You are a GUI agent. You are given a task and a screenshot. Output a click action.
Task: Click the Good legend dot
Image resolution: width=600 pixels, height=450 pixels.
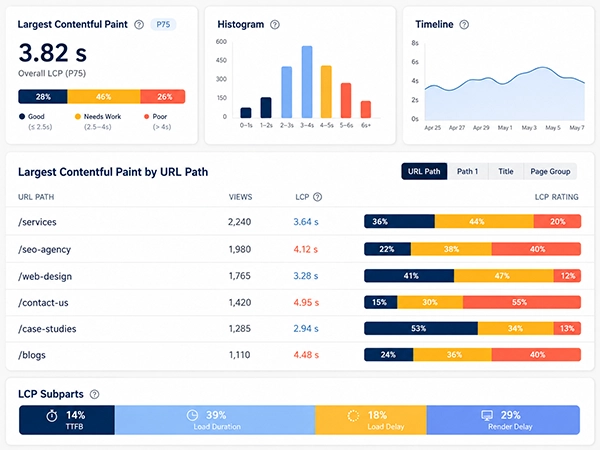22,116
